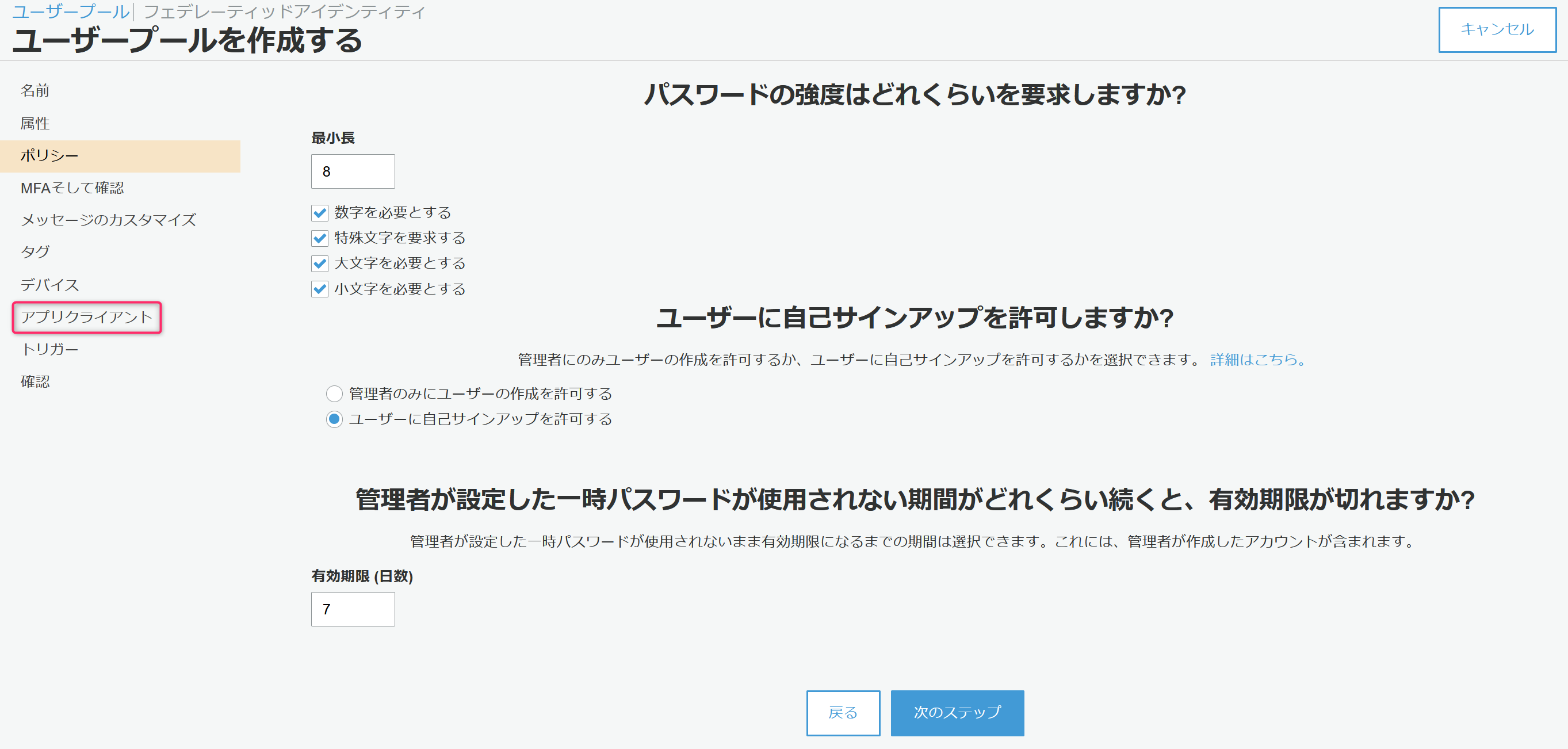Viewport: 1568px width, 749px height.
Task: Uncheck 特殊文字を要求する checkbox
Action: coord(320,238)
